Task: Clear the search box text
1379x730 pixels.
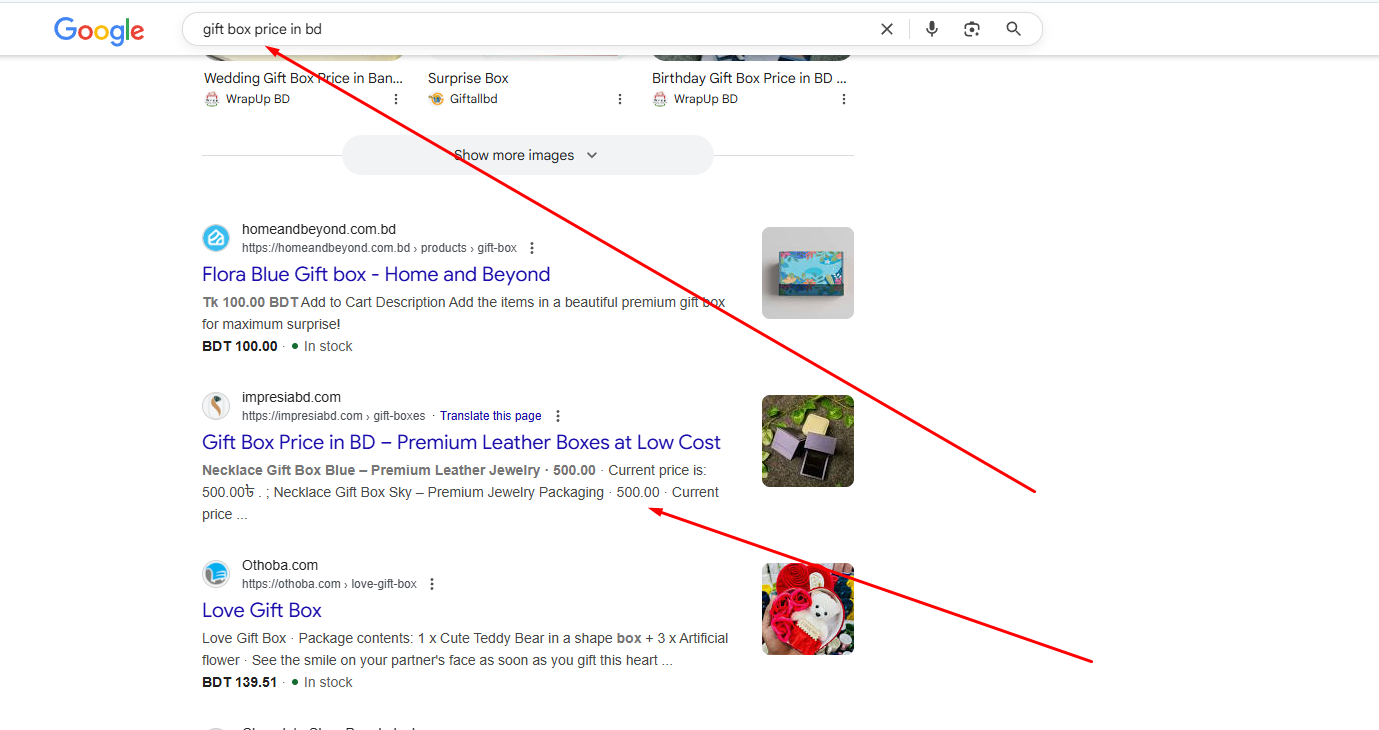Action: pyautogui.click(x=886, y=29)
